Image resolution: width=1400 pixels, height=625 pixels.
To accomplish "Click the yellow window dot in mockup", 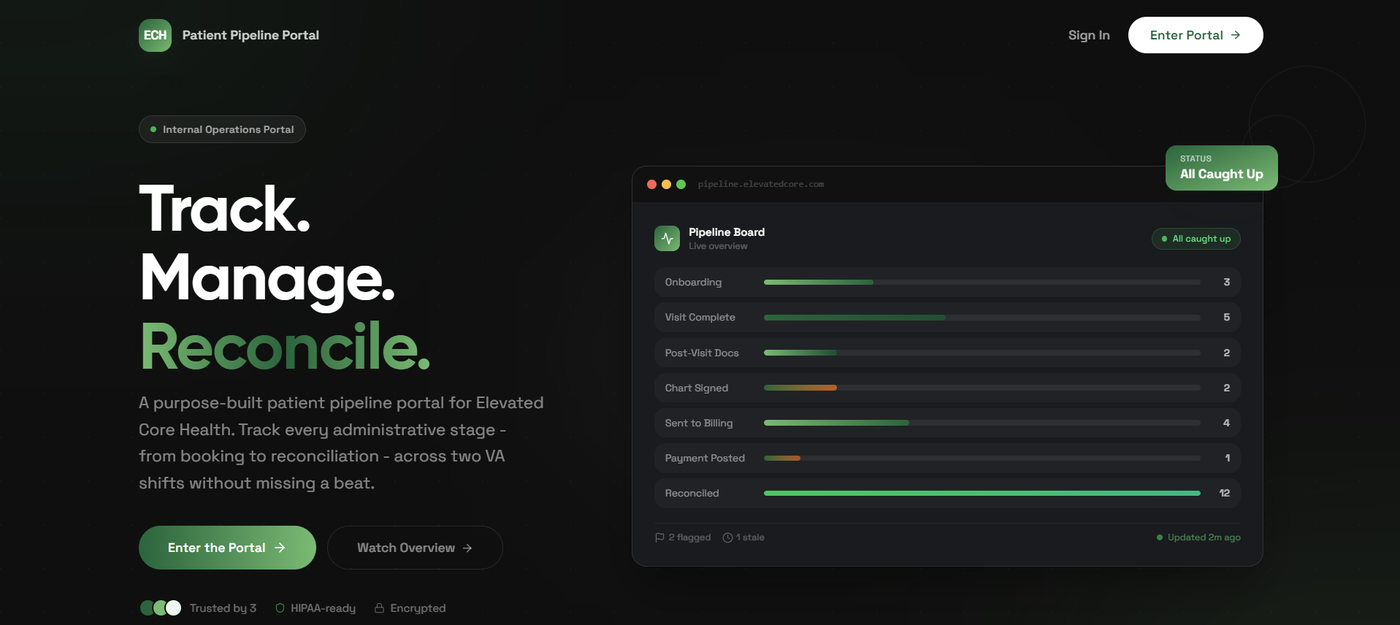I will click(x=667, y=184).
